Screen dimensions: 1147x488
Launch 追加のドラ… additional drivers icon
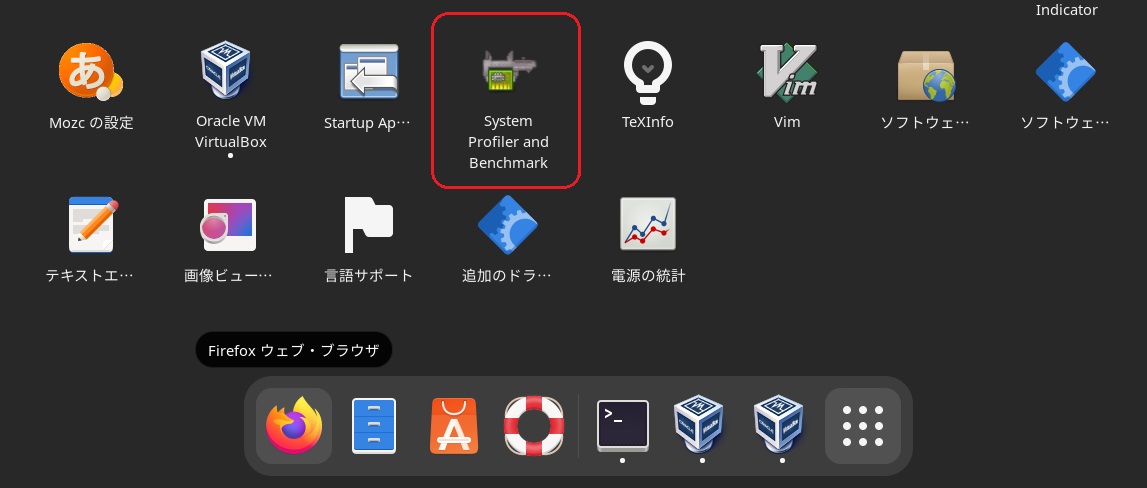coord(508,225)
